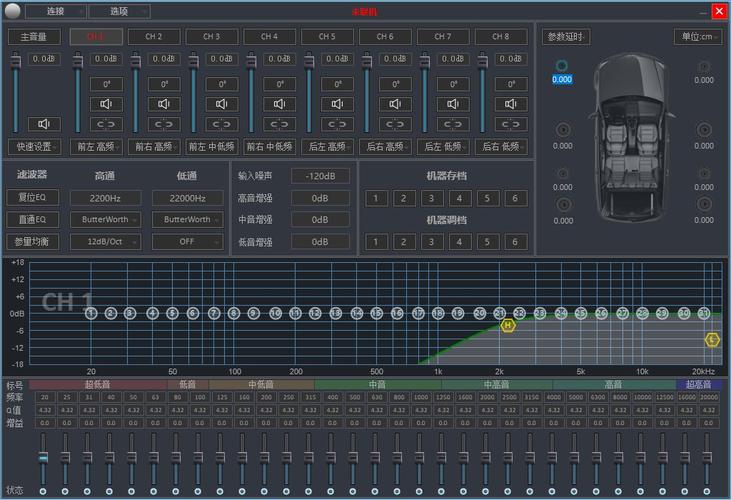Toggle the status dot under the 20000Hz band

707,491
